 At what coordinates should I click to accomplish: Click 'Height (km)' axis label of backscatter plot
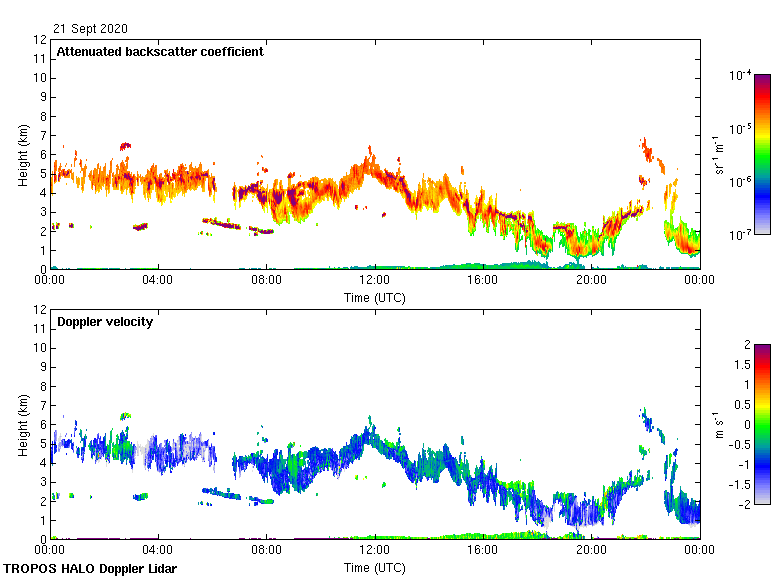coord(23,154)
